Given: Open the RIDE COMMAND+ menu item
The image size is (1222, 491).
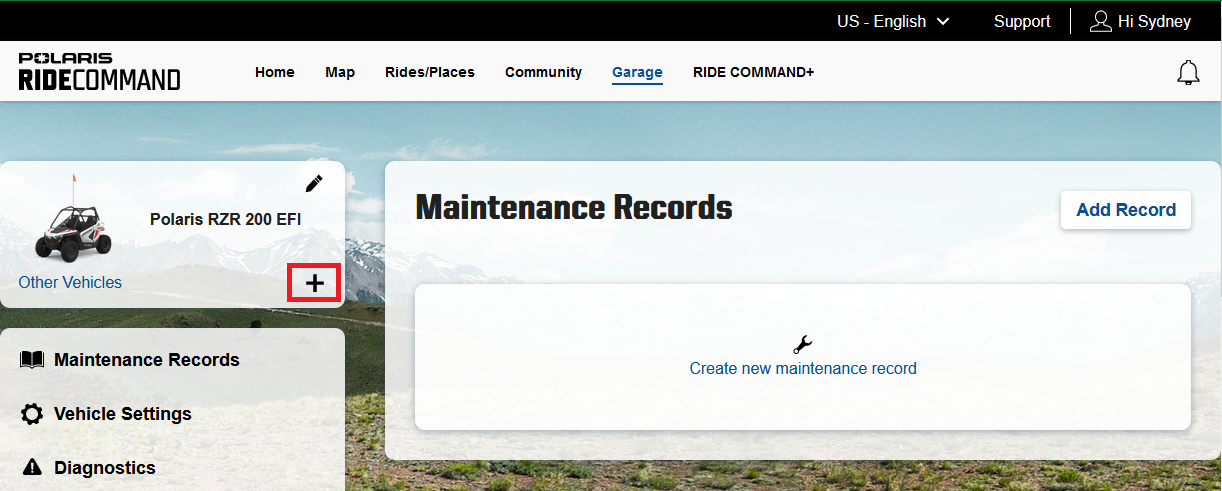Looking at the screenshot, I should click(753, 72).
